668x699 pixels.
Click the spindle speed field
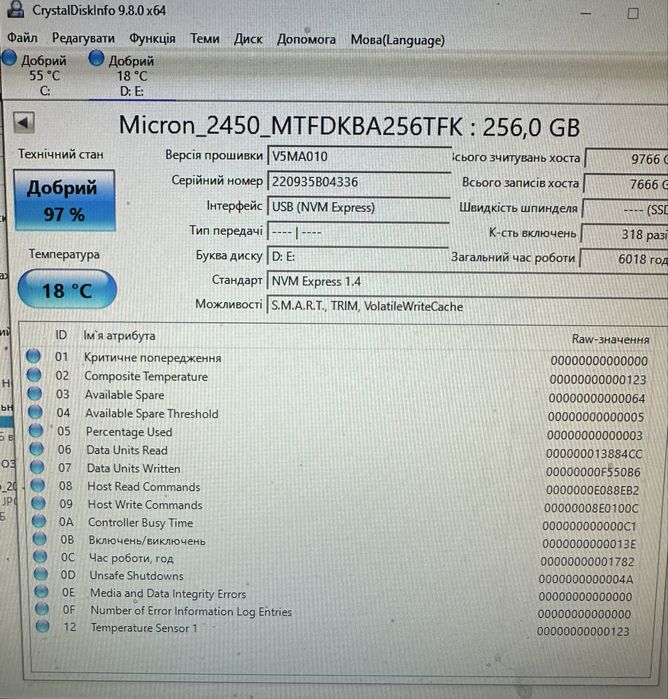click(x=625, y=209)
